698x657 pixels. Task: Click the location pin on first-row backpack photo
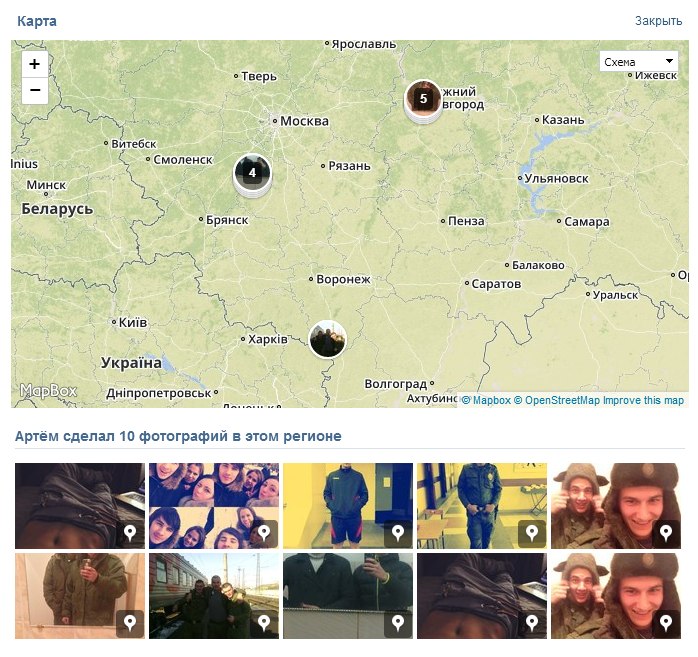(x=130, y=533)
